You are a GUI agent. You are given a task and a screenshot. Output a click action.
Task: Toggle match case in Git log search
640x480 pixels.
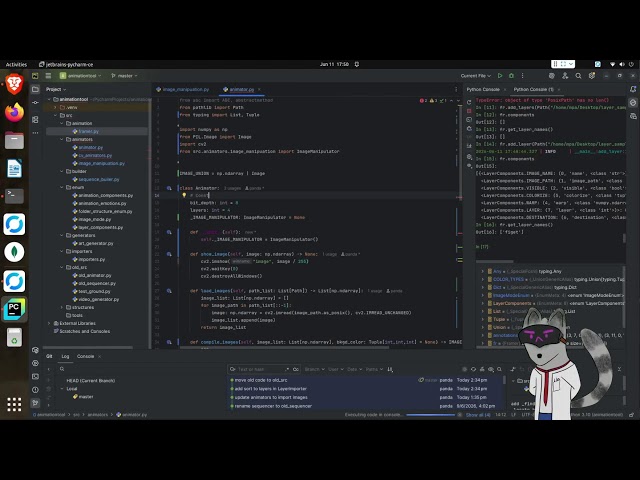pos(296,369)
